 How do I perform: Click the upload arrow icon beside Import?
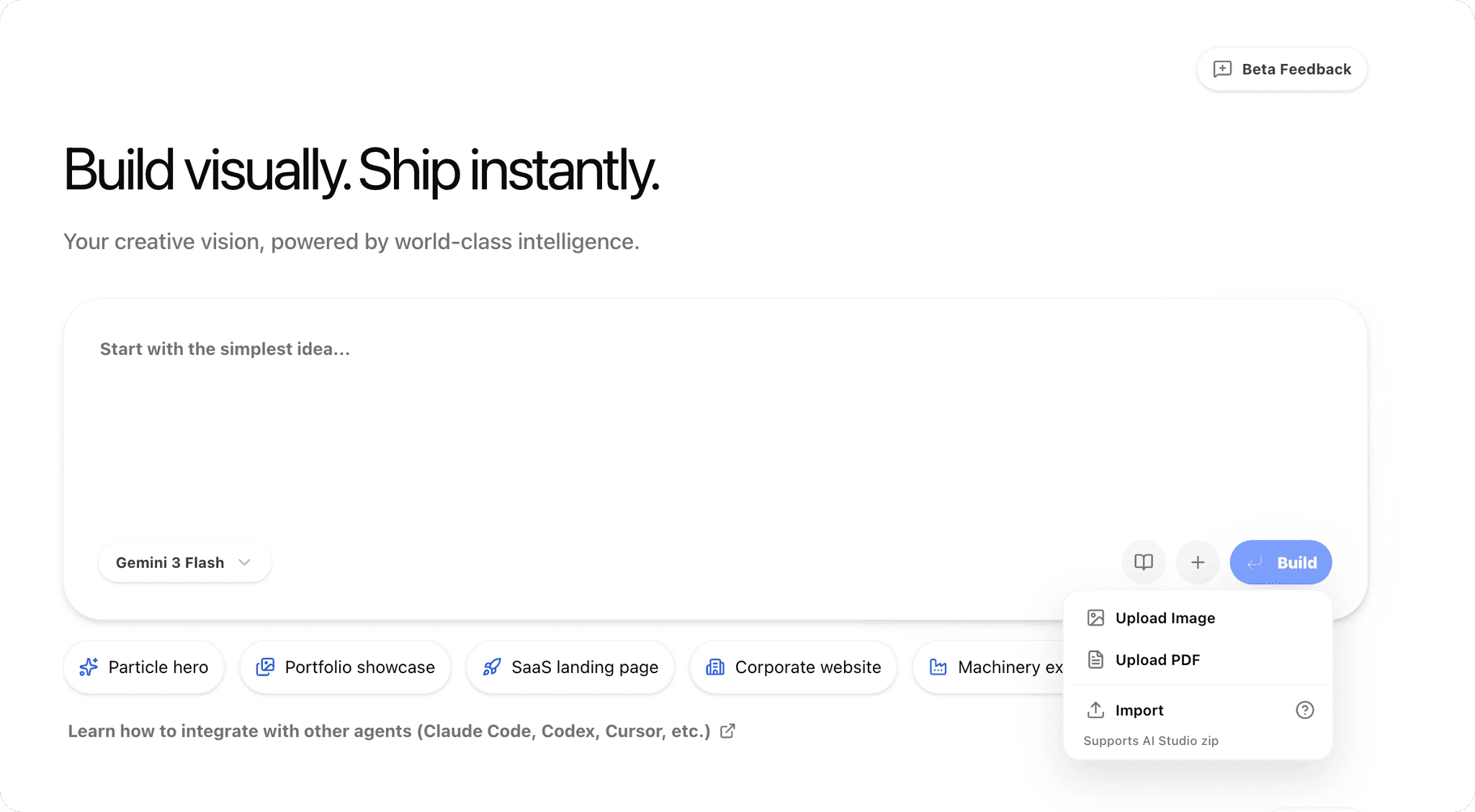pos(1095,710)
